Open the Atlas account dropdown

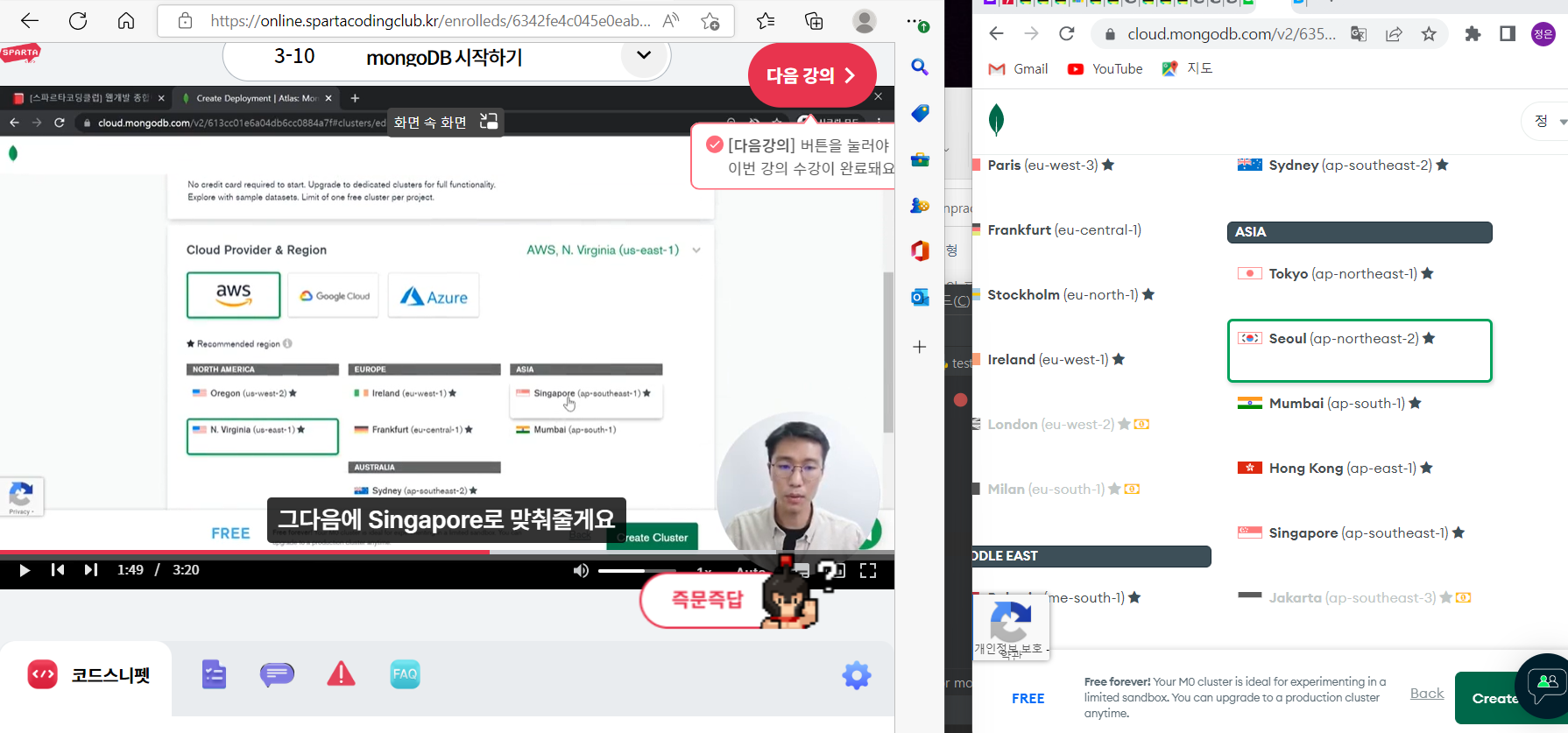1546,122
